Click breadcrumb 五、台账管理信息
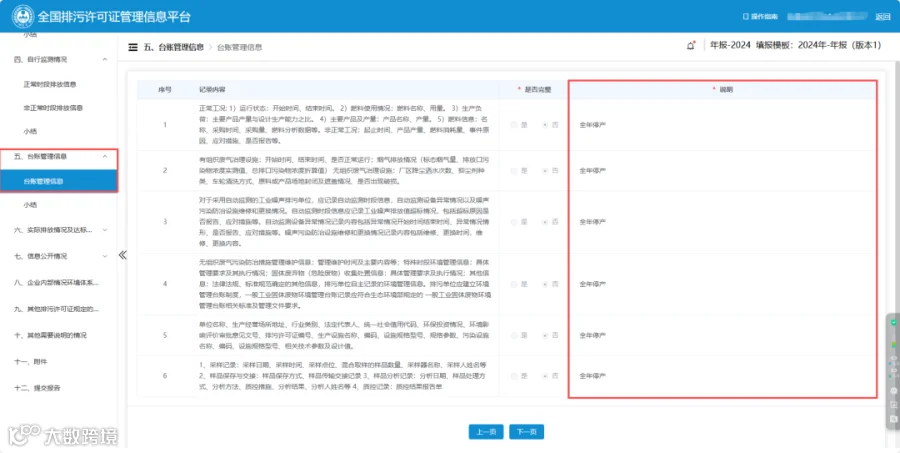The image size is (900, 453). 173,47
